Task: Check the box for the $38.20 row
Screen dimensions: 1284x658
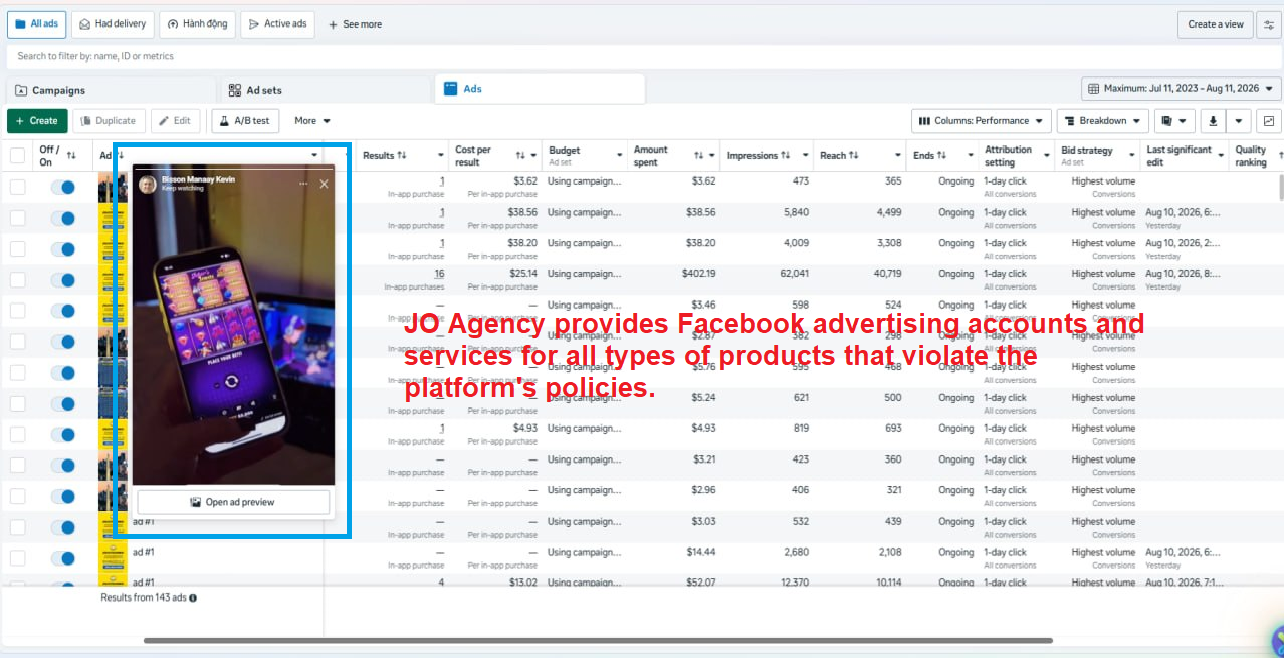Action: coord(17,249)
